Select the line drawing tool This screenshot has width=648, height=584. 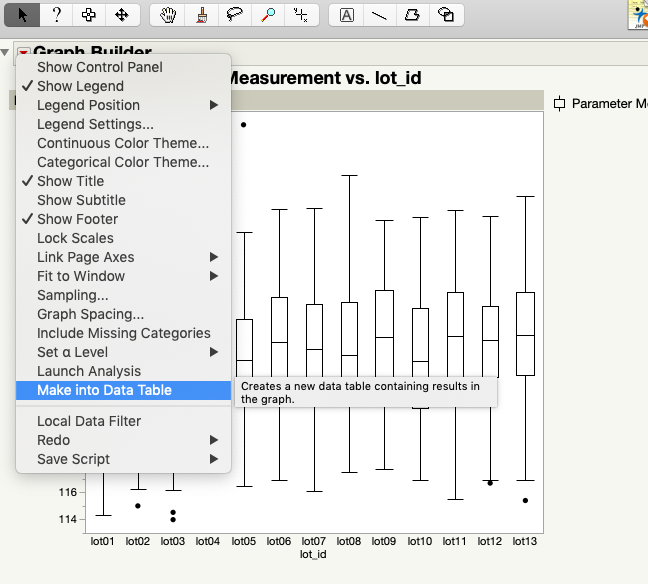[x=379, y=15]
